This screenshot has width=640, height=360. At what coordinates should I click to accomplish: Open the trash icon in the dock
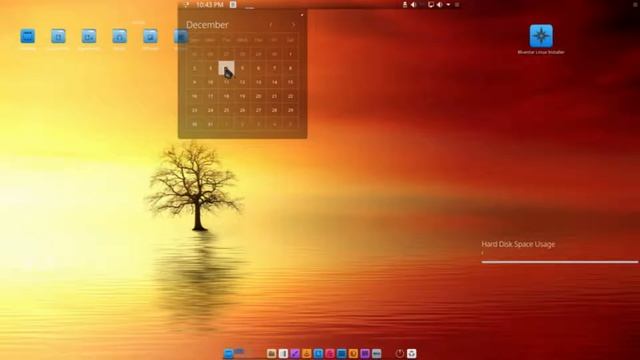point(411,353)
